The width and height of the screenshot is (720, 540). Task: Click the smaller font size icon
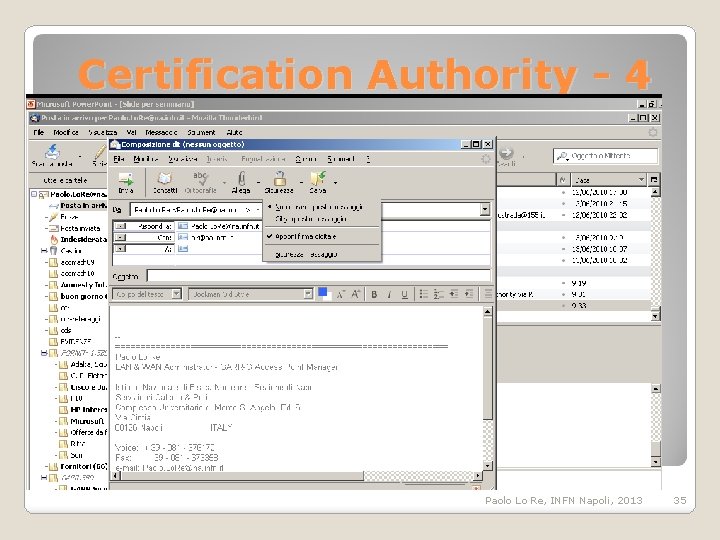[340, 294]
